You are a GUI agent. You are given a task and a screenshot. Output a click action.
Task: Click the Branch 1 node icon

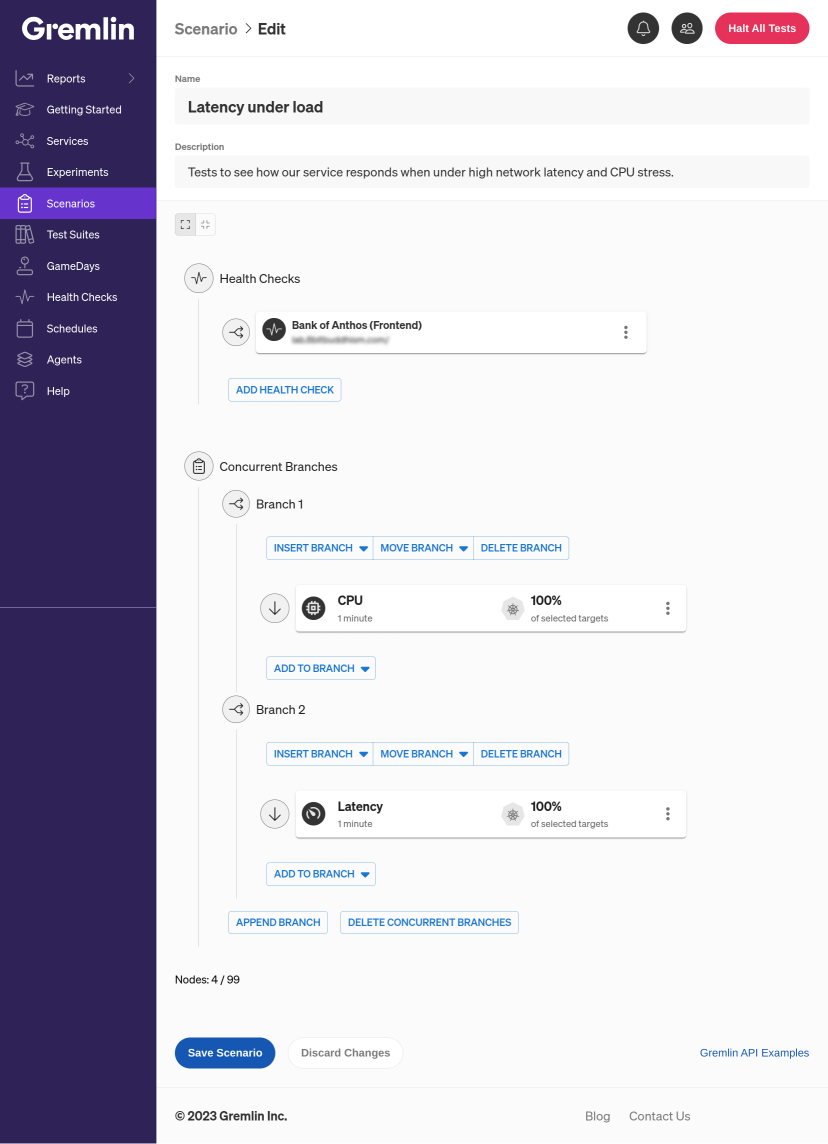pyautogui.click(x=236, y=504)
